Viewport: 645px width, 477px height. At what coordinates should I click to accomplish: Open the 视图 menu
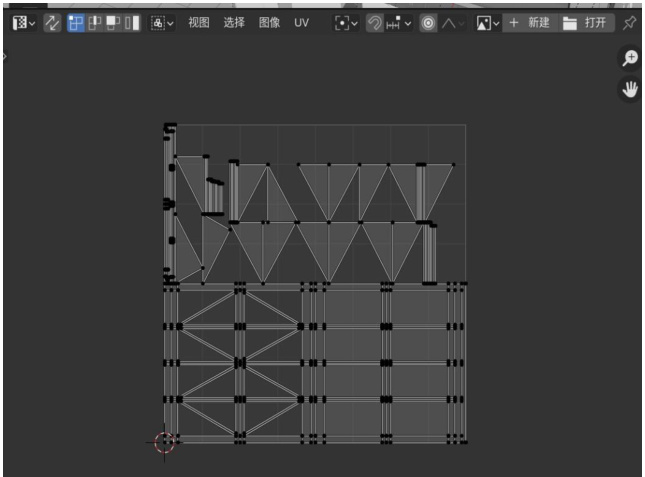pos(199,22)
